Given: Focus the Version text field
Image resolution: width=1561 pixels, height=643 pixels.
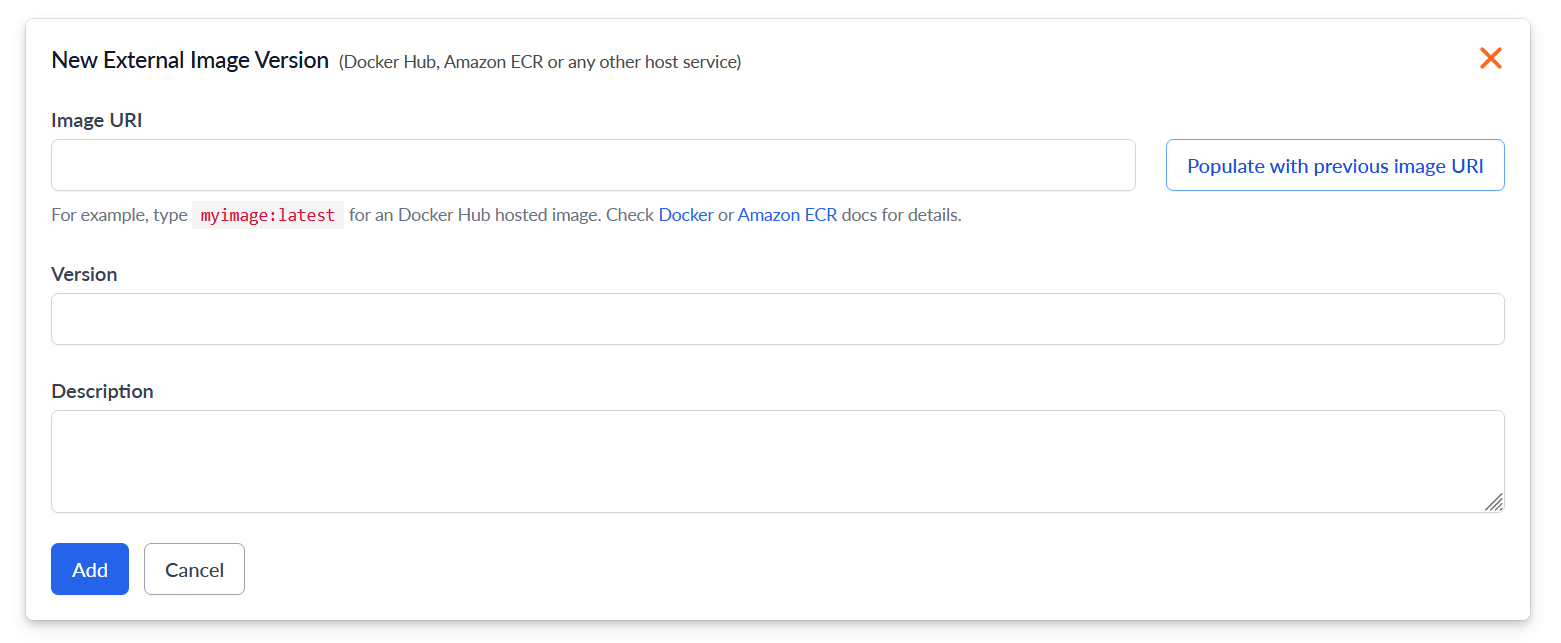Looking at the screenshot, I should click(777, 319).
